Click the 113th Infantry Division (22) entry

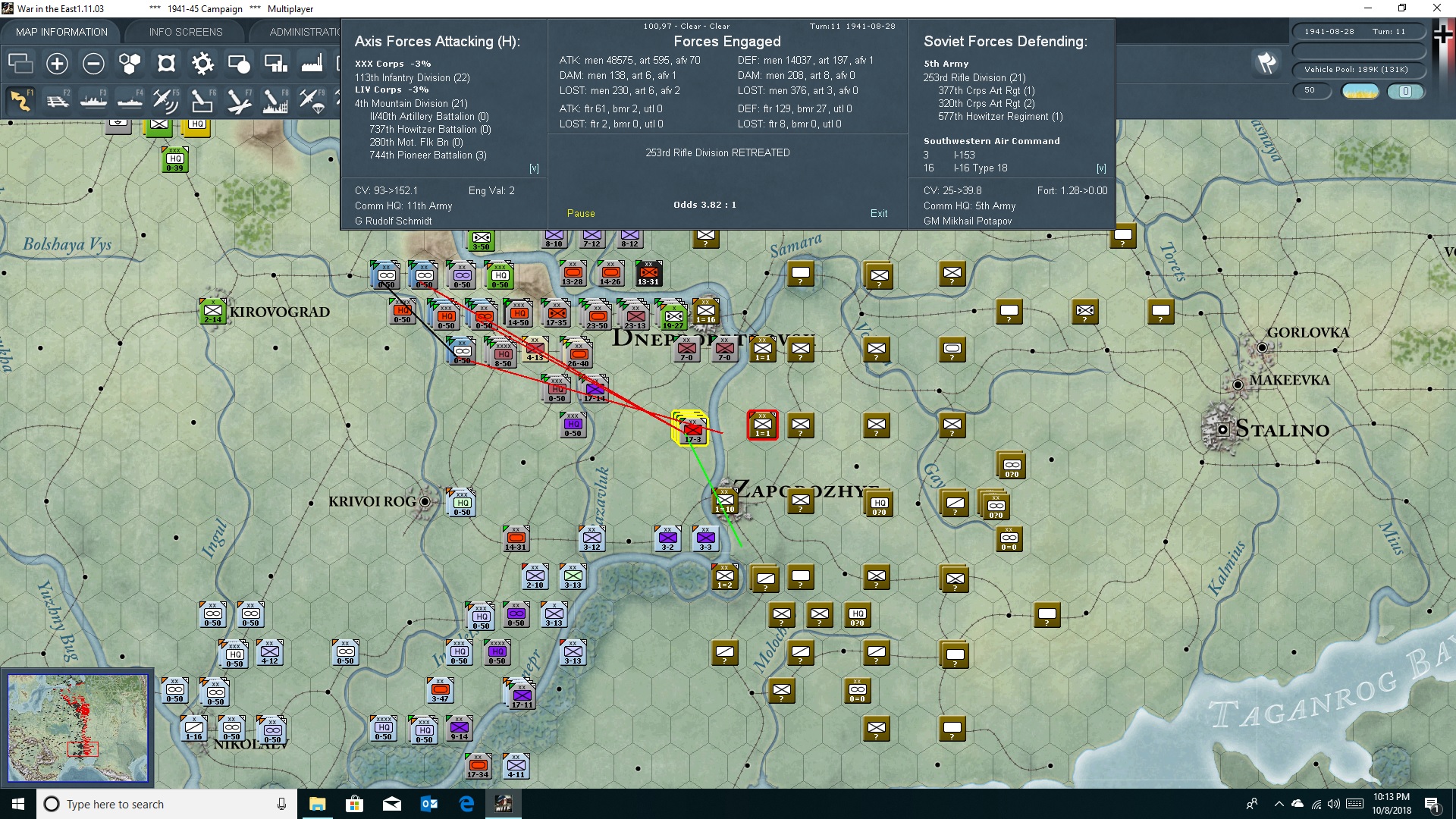click(413, 77)
